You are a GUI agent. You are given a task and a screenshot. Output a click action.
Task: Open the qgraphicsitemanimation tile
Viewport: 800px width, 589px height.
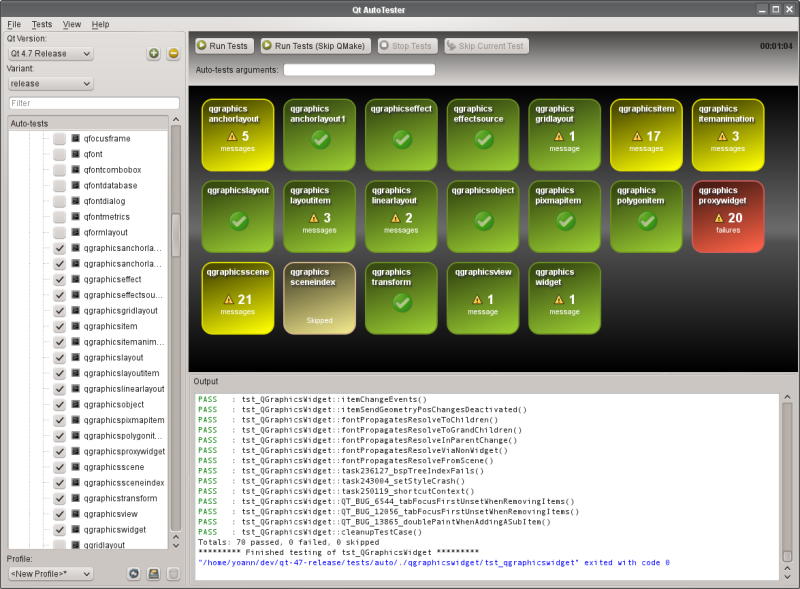coord(728,135)
